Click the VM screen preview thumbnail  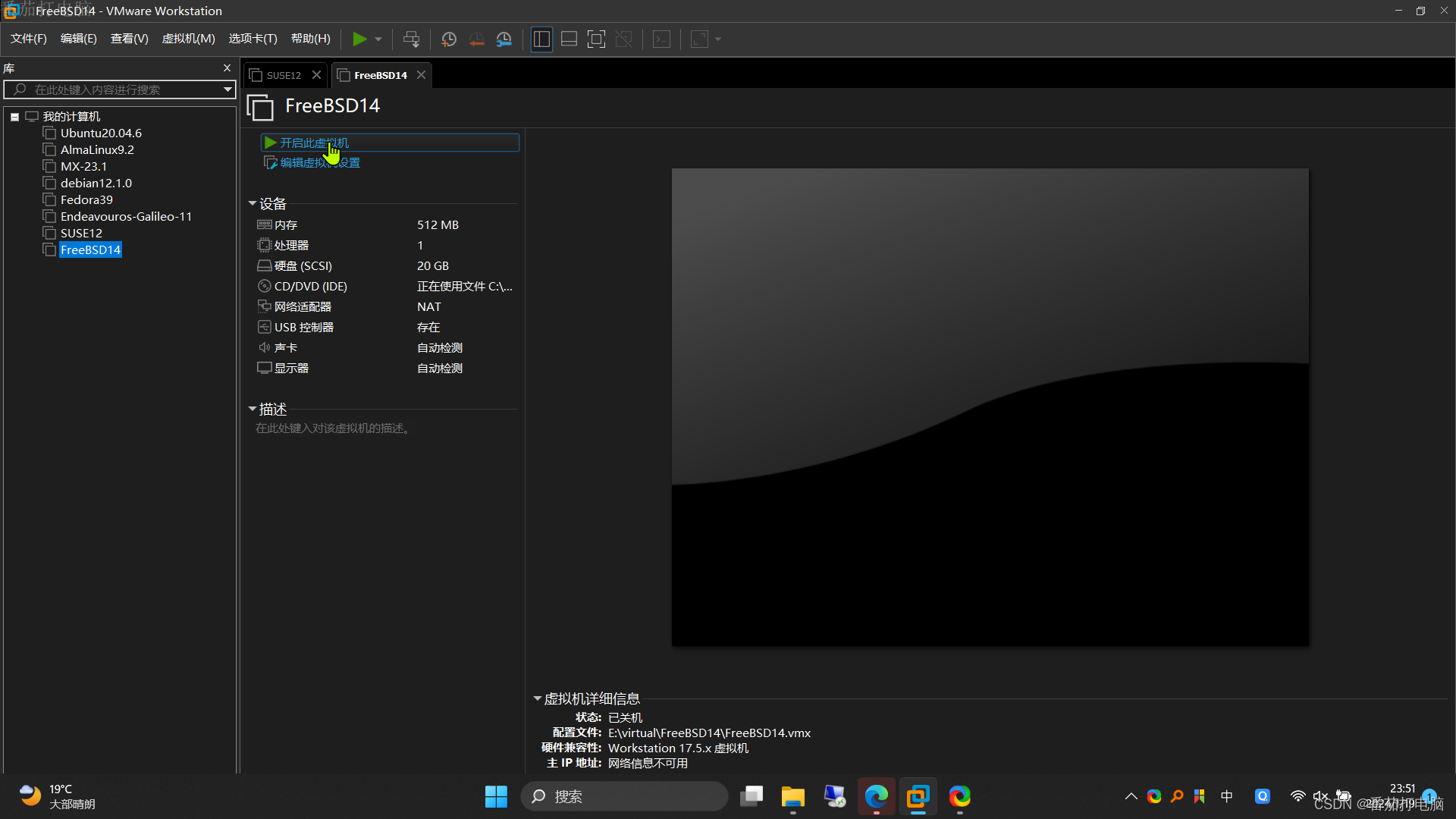(990, 407)
